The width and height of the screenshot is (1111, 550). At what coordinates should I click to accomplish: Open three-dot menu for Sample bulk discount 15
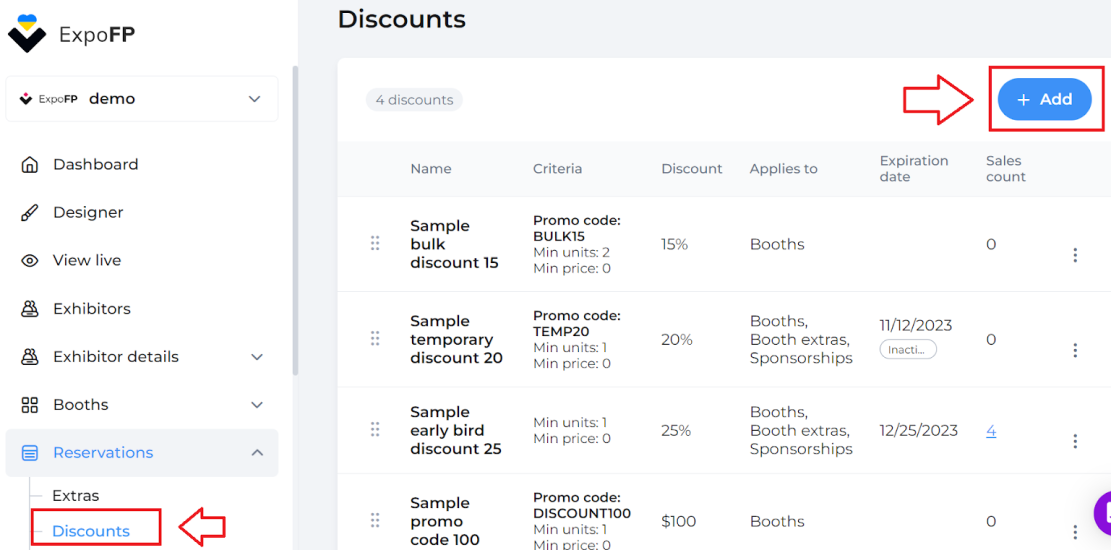tap(1075, 255)
